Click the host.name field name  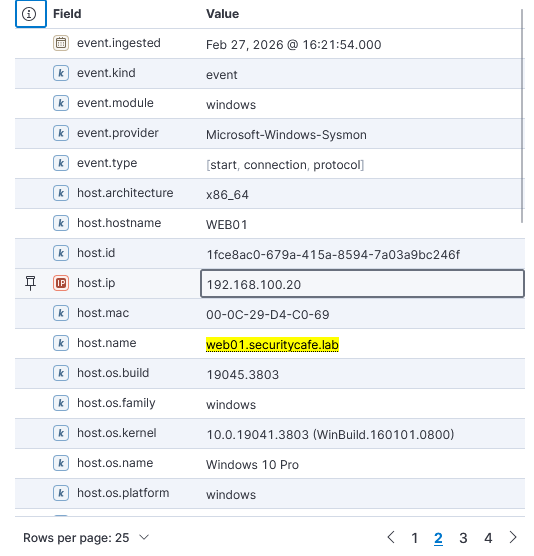click(107, 343)
